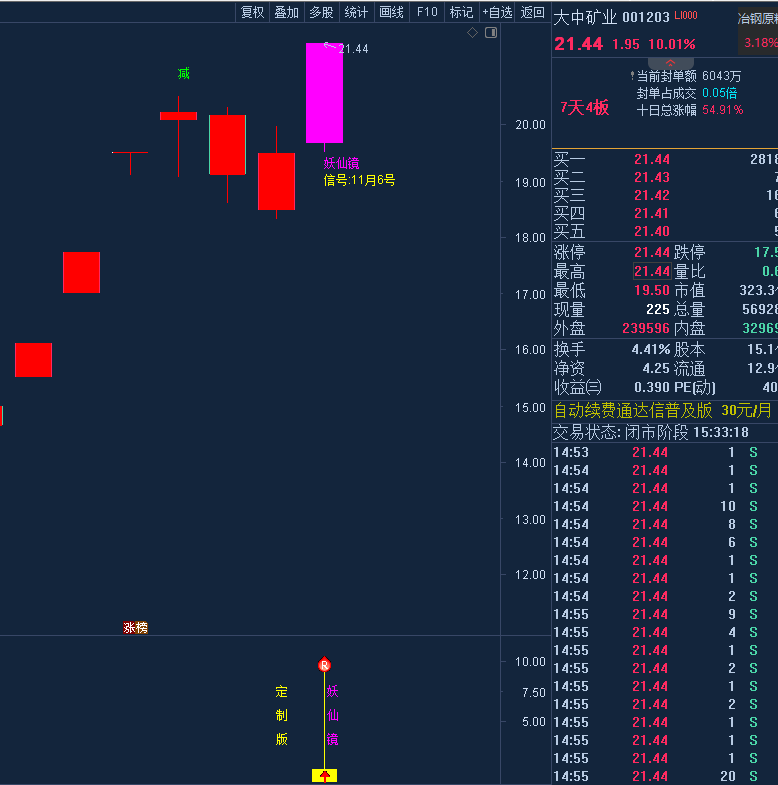Open F10 company information
The image size is (778, 785).
point(427,12)
